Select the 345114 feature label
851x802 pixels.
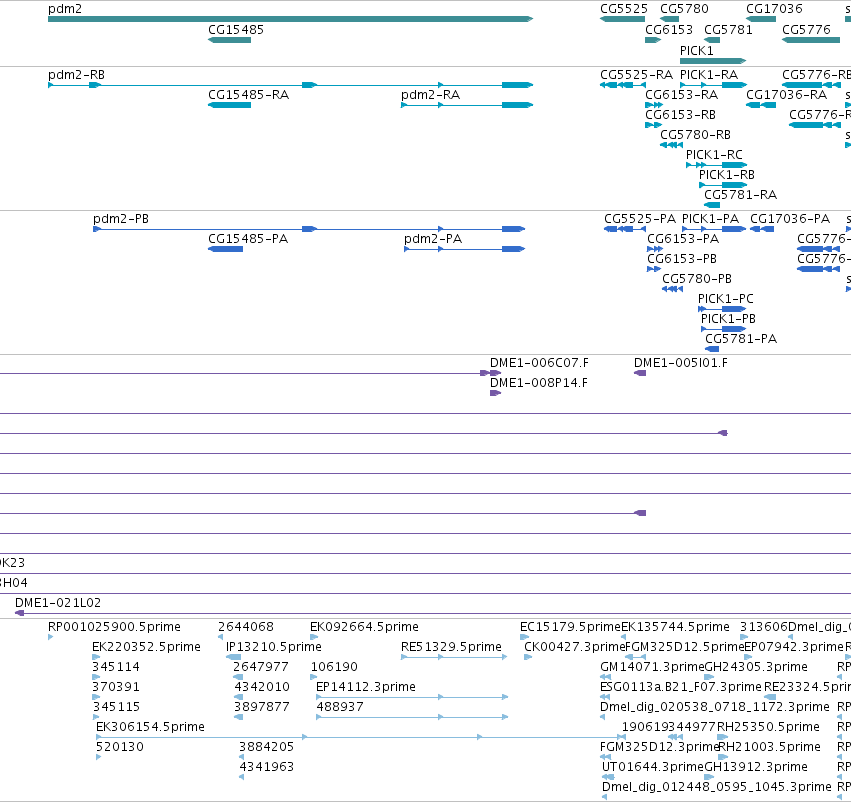[116, 667]
